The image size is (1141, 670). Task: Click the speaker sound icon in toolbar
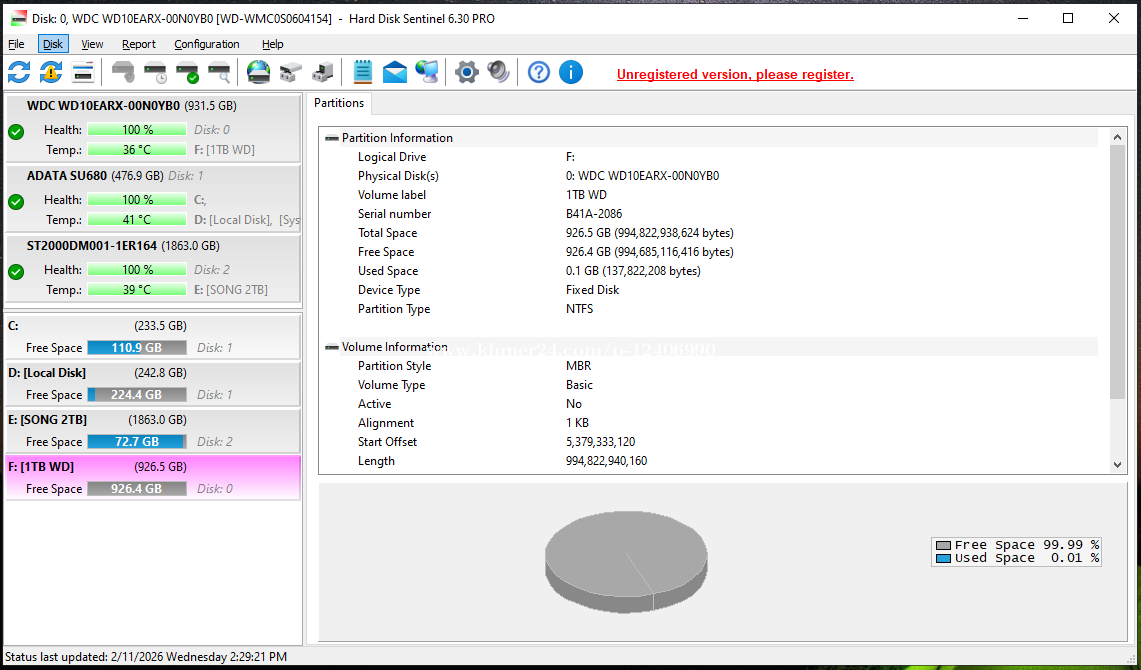coord(498,72)
